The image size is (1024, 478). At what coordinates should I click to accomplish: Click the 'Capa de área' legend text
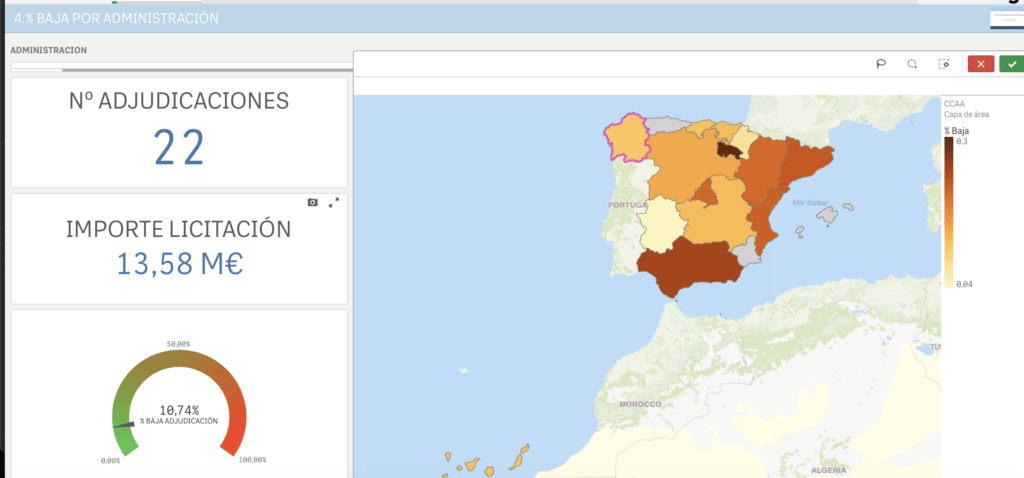click(967, 114)
